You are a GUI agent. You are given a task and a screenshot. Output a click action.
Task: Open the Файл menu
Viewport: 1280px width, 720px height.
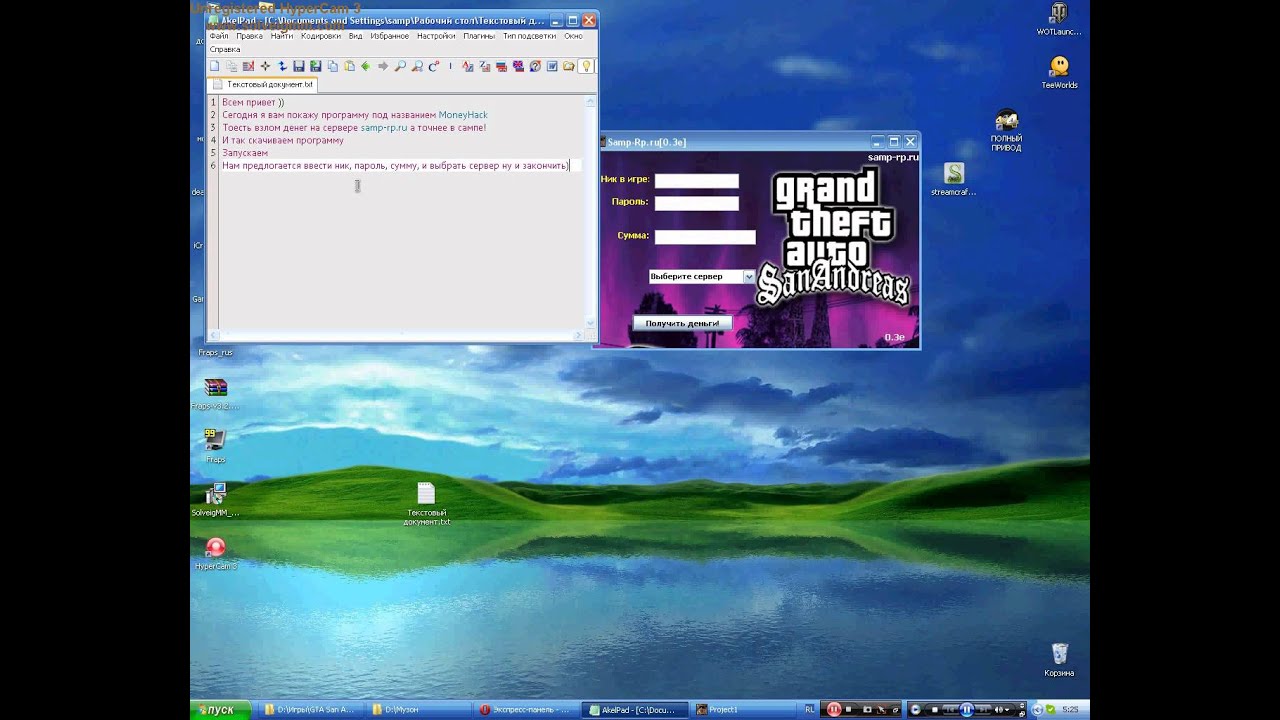pyautogui.click(x=218, y=36)
